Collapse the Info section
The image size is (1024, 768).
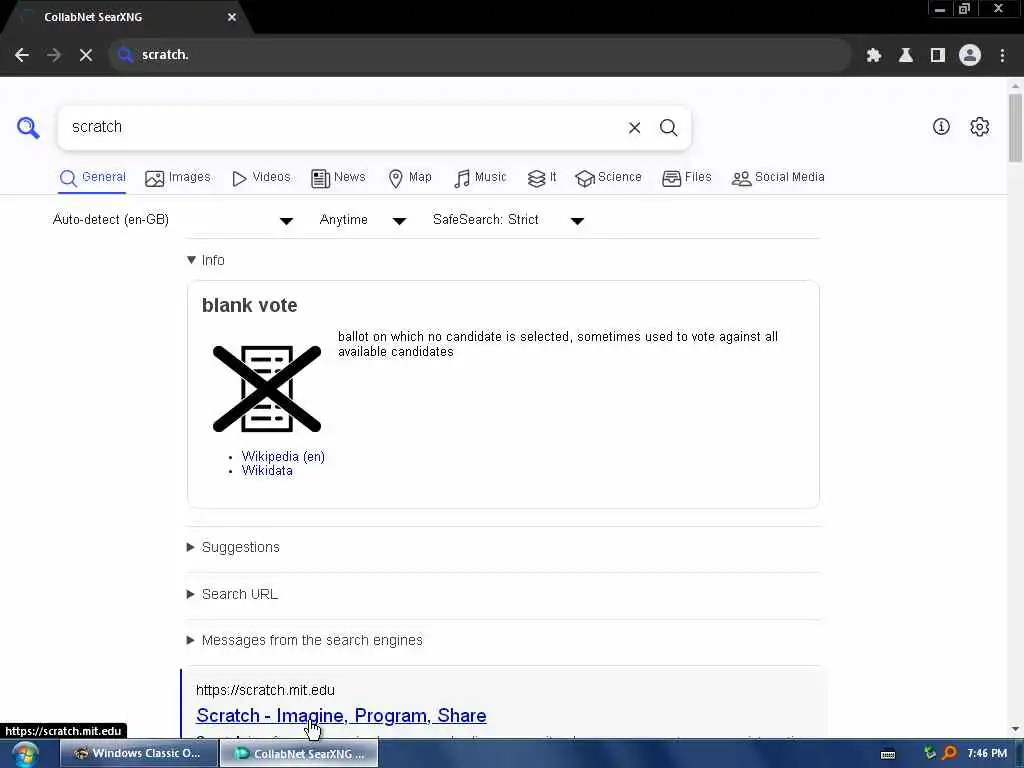(x=206, y=260)
